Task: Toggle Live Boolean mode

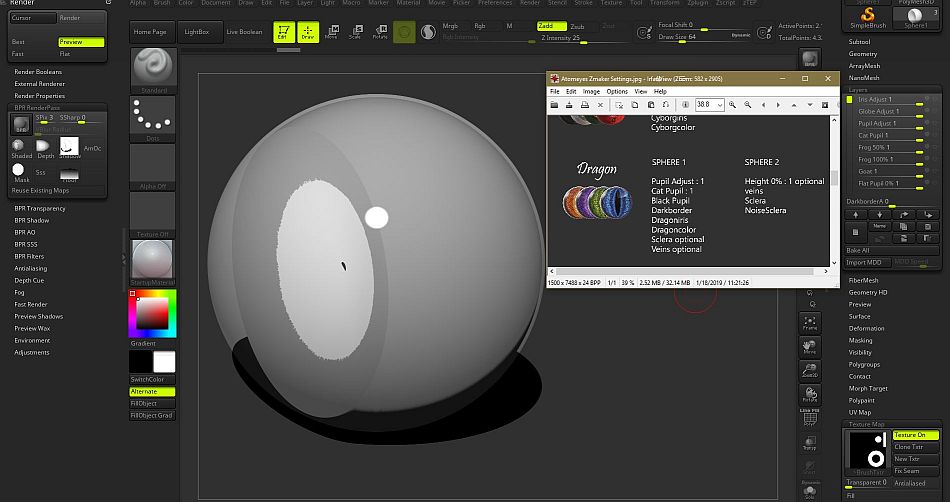Action: coord(244,31)
